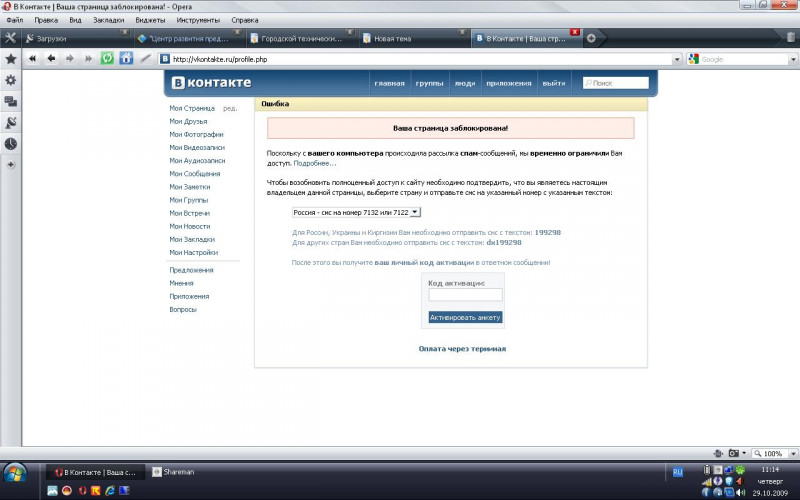This screenshot has width=800, height=500.
Task: Switch to the Городской технически tab
Action: point(301,38)
